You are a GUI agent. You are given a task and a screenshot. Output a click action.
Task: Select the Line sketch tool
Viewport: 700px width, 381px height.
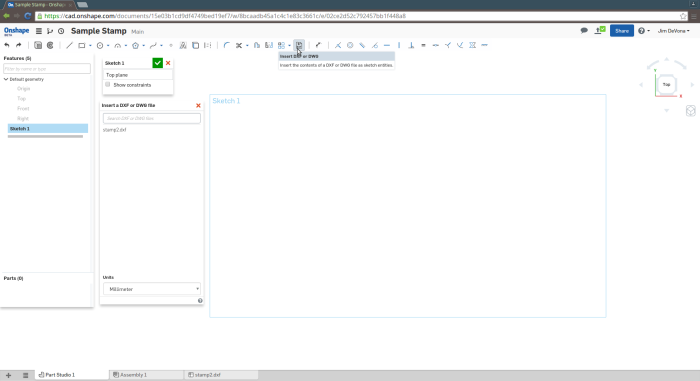point(69,45)
